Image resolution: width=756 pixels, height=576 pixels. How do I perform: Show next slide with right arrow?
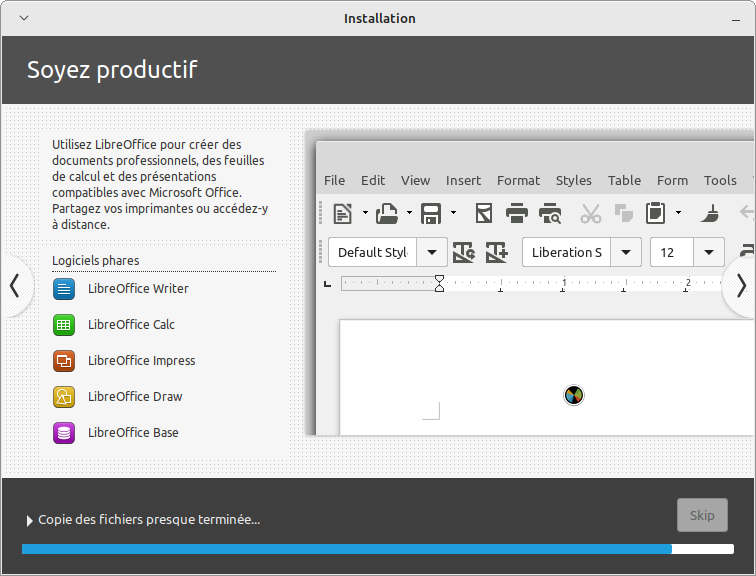(740, 286)
